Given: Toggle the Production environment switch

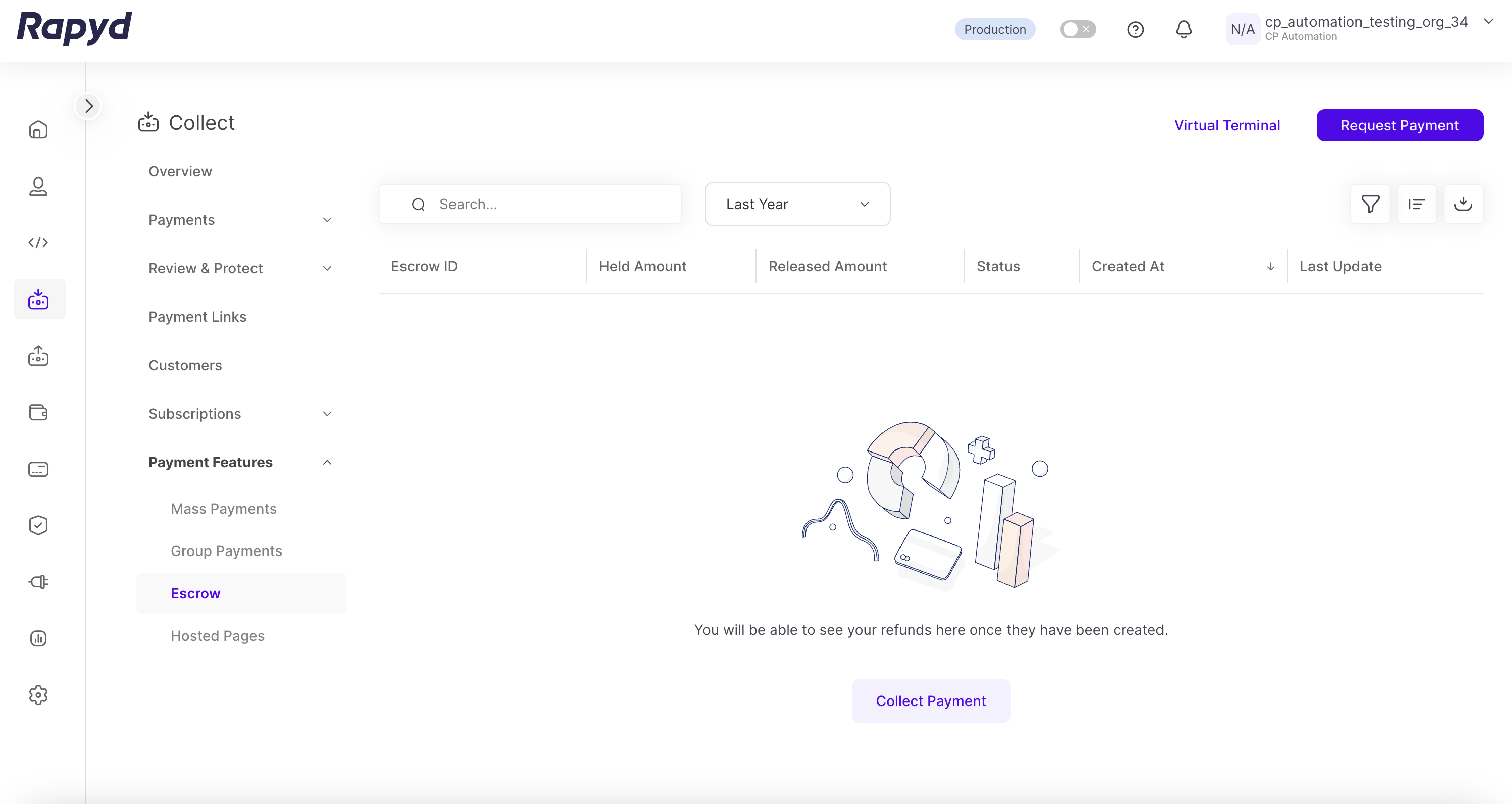Looking at the screenshot, I should pyautogui.click(x=1078, y=29).
